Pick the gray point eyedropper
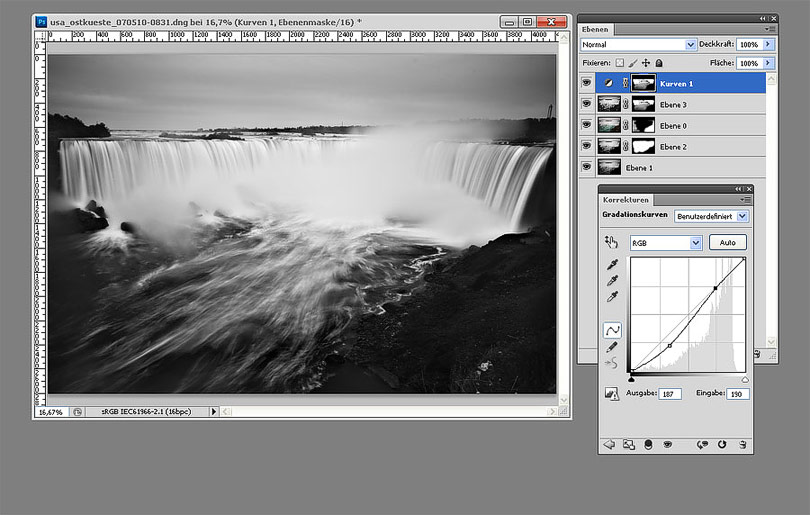This screenshot has width=810, height=515. pyautogui.click(x=613, y=280)
